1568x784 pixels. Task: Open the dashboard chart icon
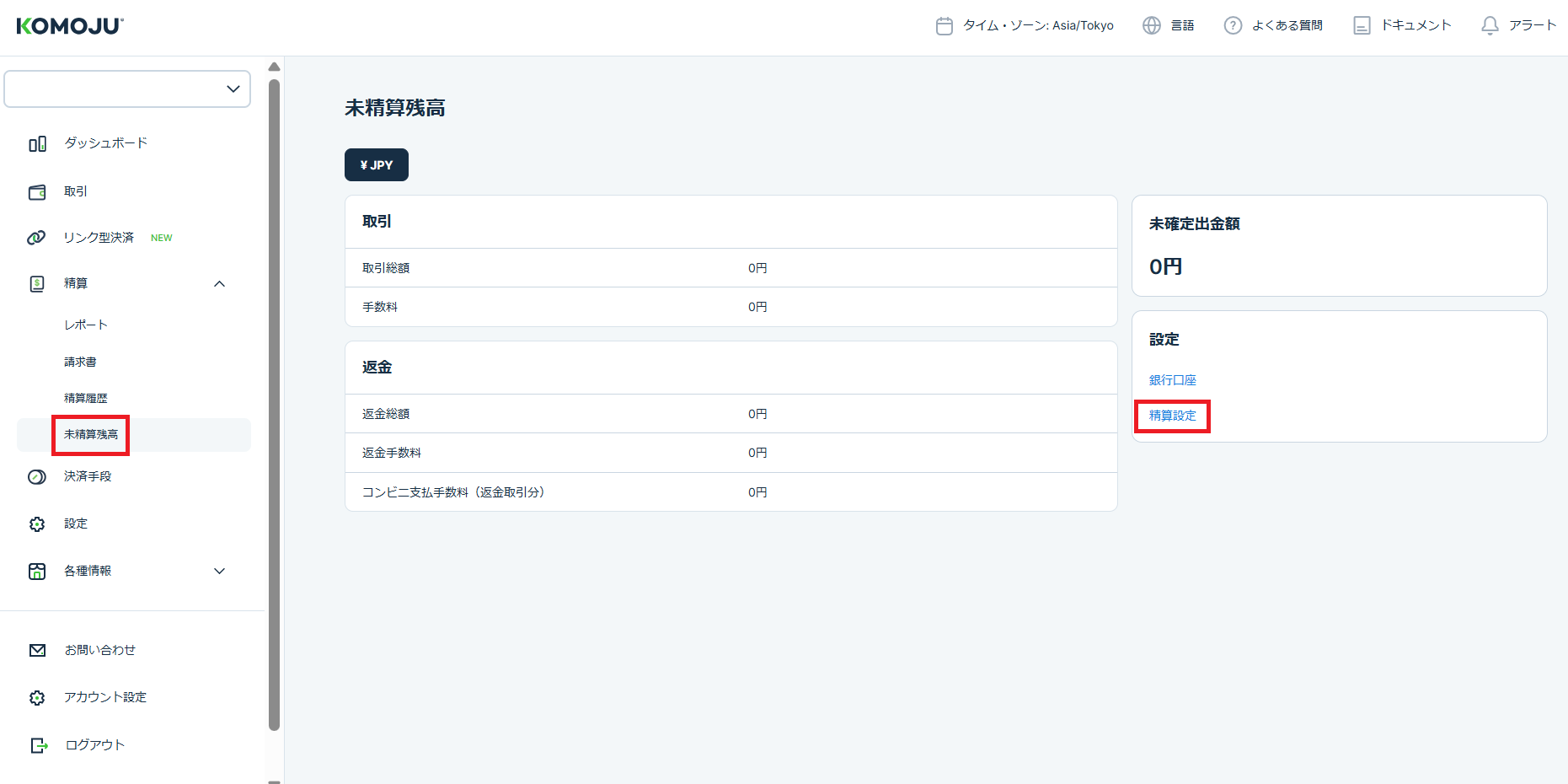(x=37, y=144)
